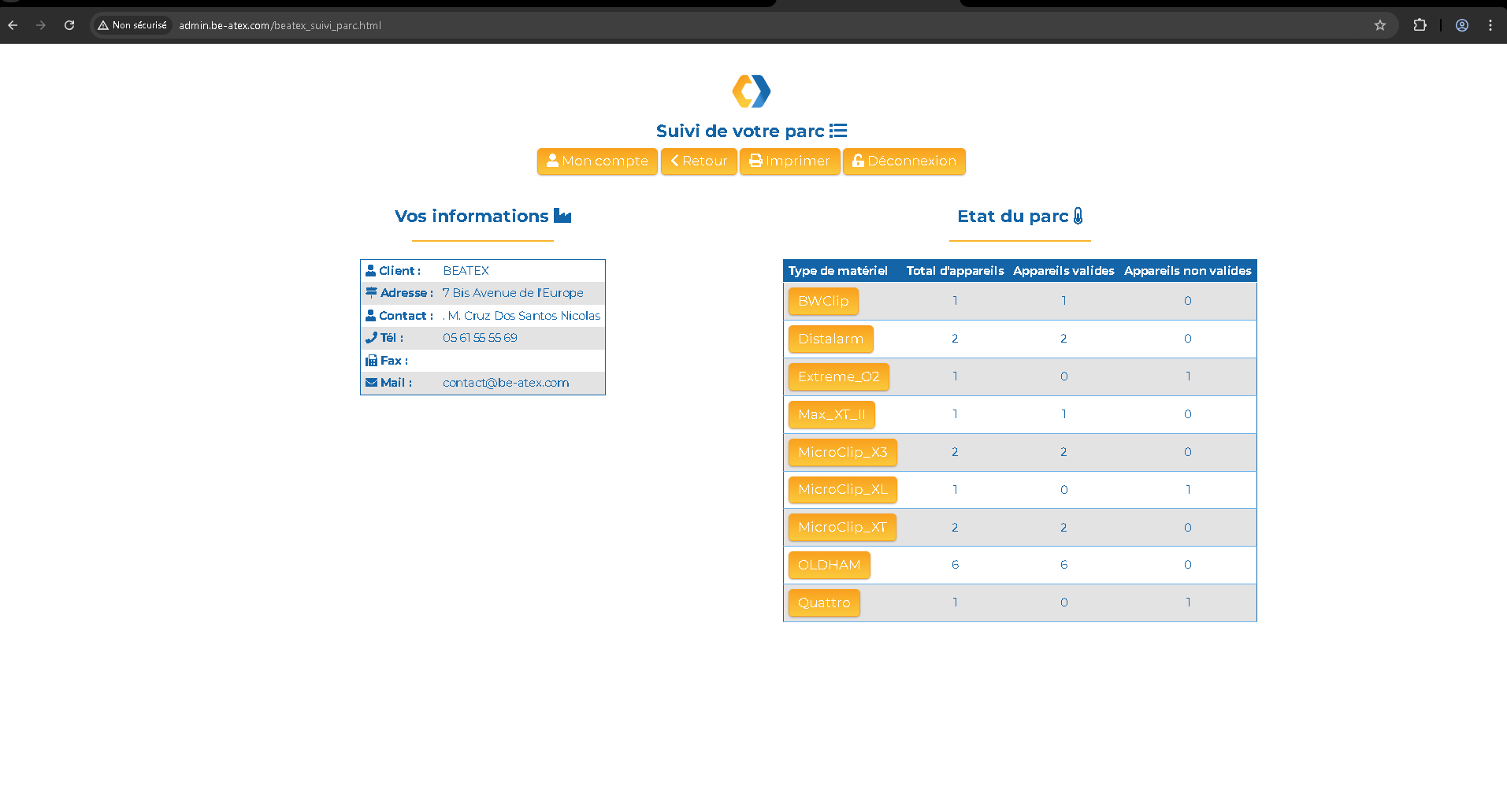This screenshot has width=1507, height=812.
Task: Bookmark this page with the star icon
Action: [1380, 25]
